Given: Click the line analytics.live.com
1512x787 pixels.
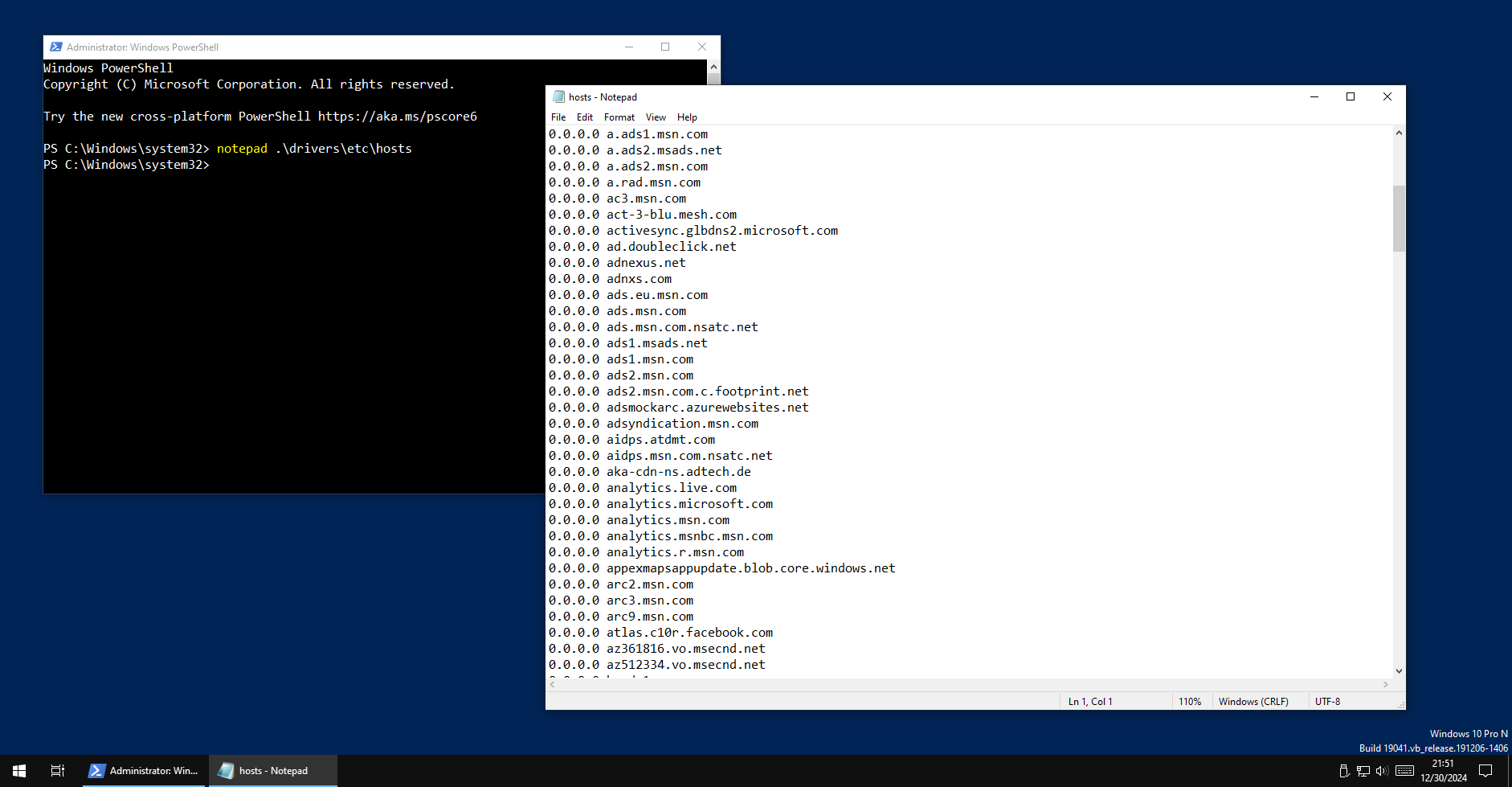Looking at the screenshot, I should click(643, 488).
